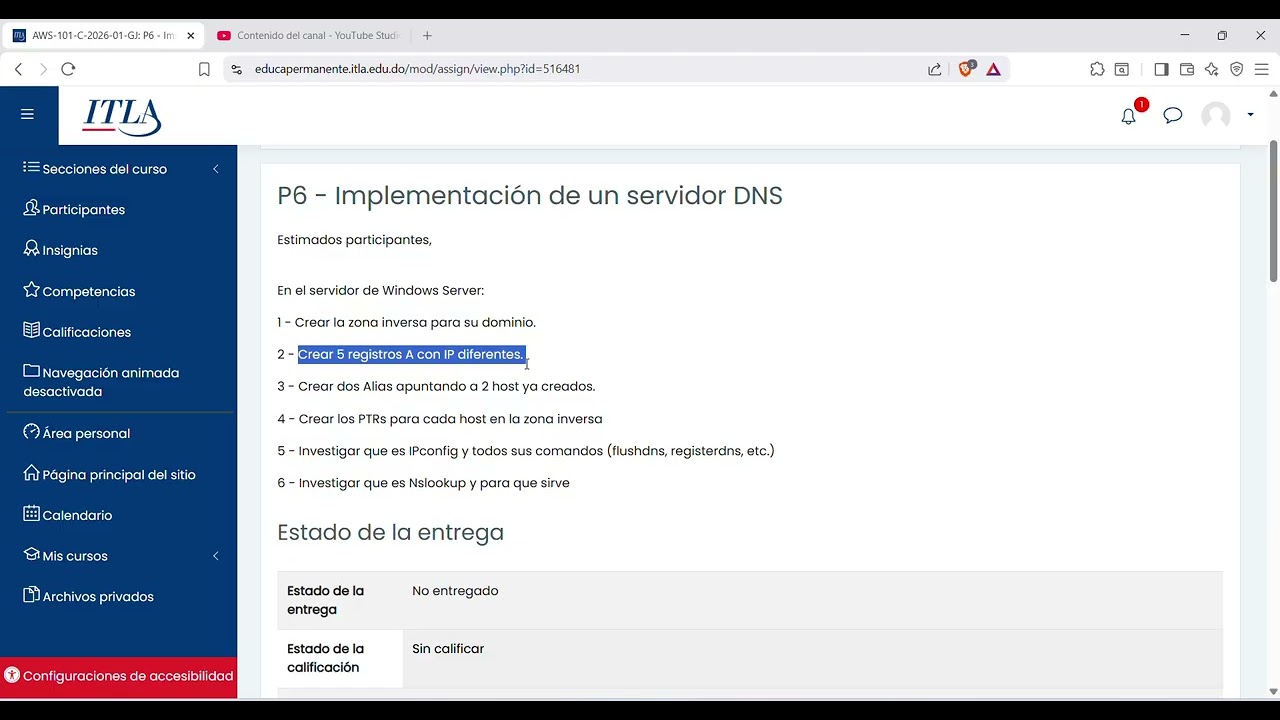1280x720 pixels.
Task: Open the notifications bell
Action: (1128, 116)
